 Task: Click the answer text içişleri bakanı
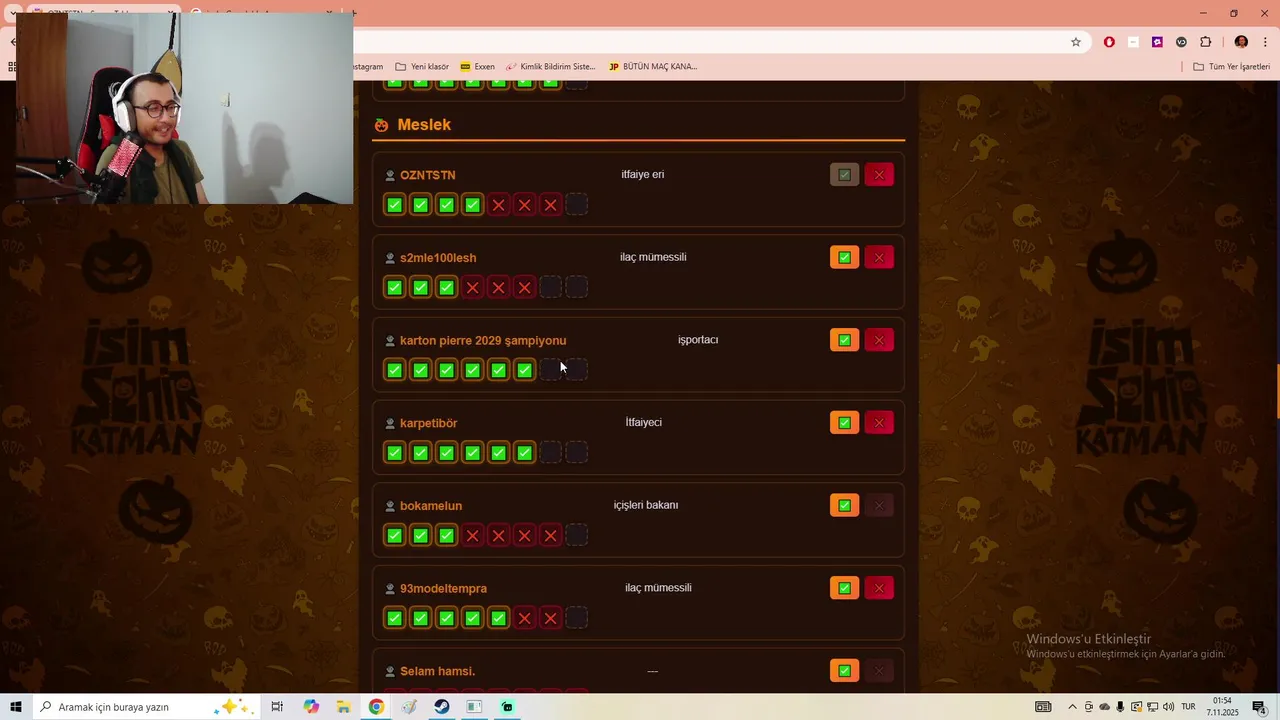(x=646, y=505)
